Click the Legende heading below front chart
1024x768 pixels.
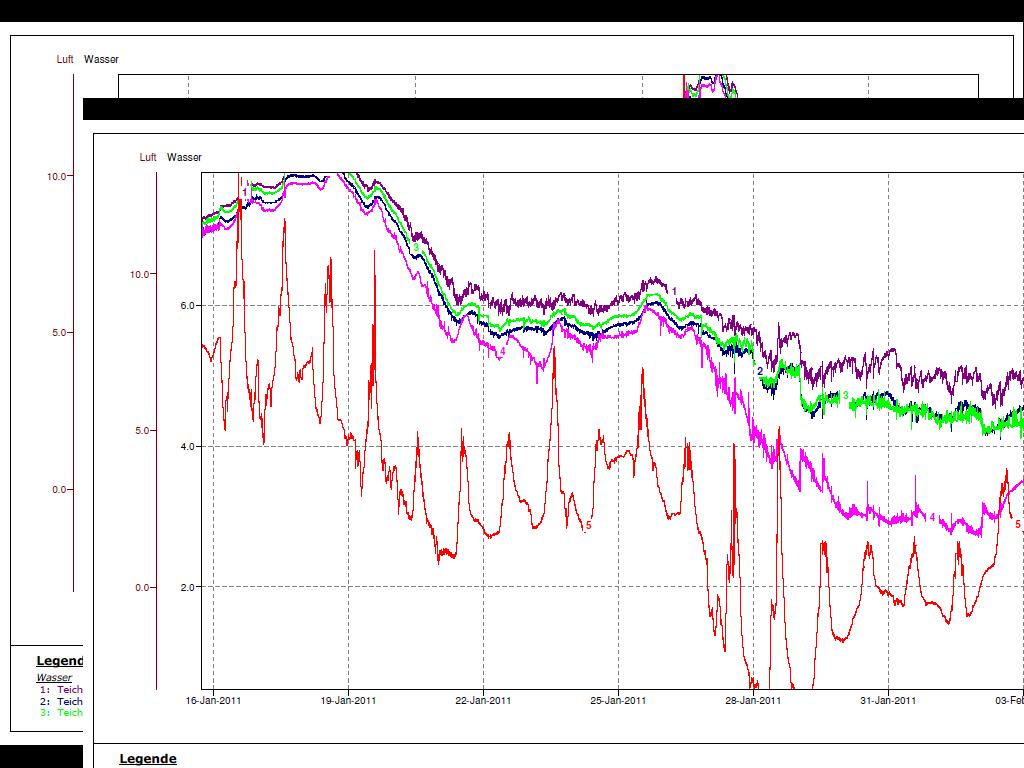148,759
